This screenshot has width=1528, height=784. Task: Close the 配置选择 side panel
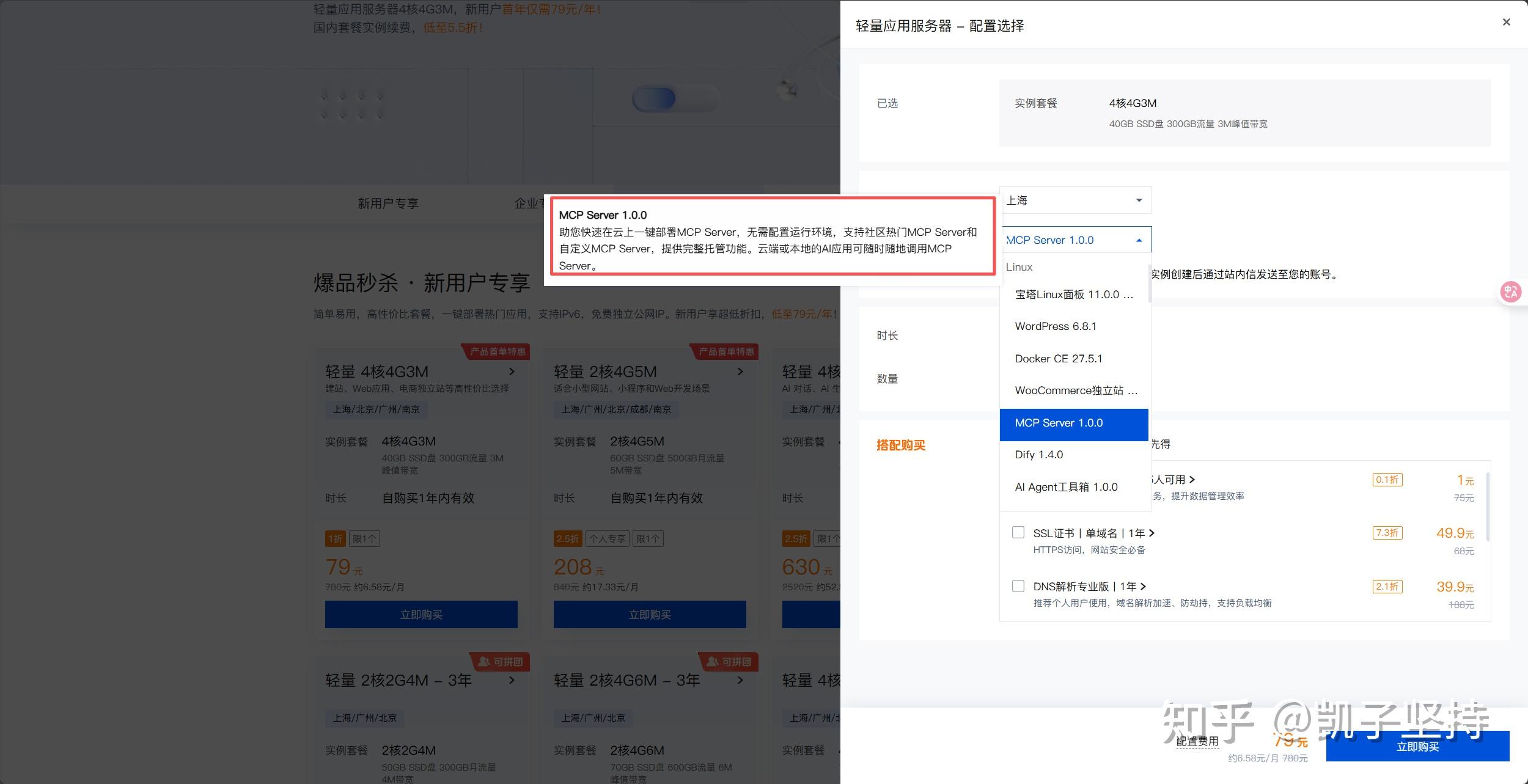[1506, 22]
